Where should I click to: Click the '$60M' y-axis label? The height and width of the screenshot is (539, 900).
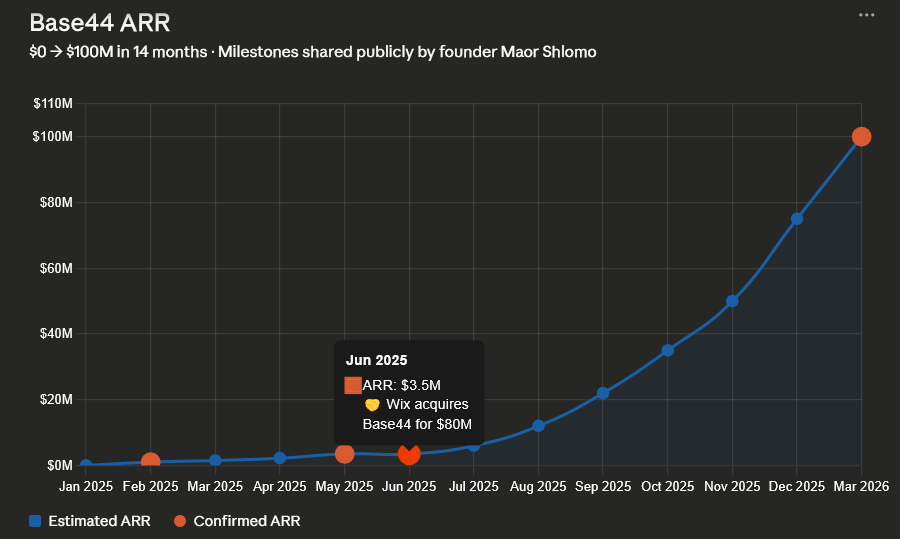(56, 268)
